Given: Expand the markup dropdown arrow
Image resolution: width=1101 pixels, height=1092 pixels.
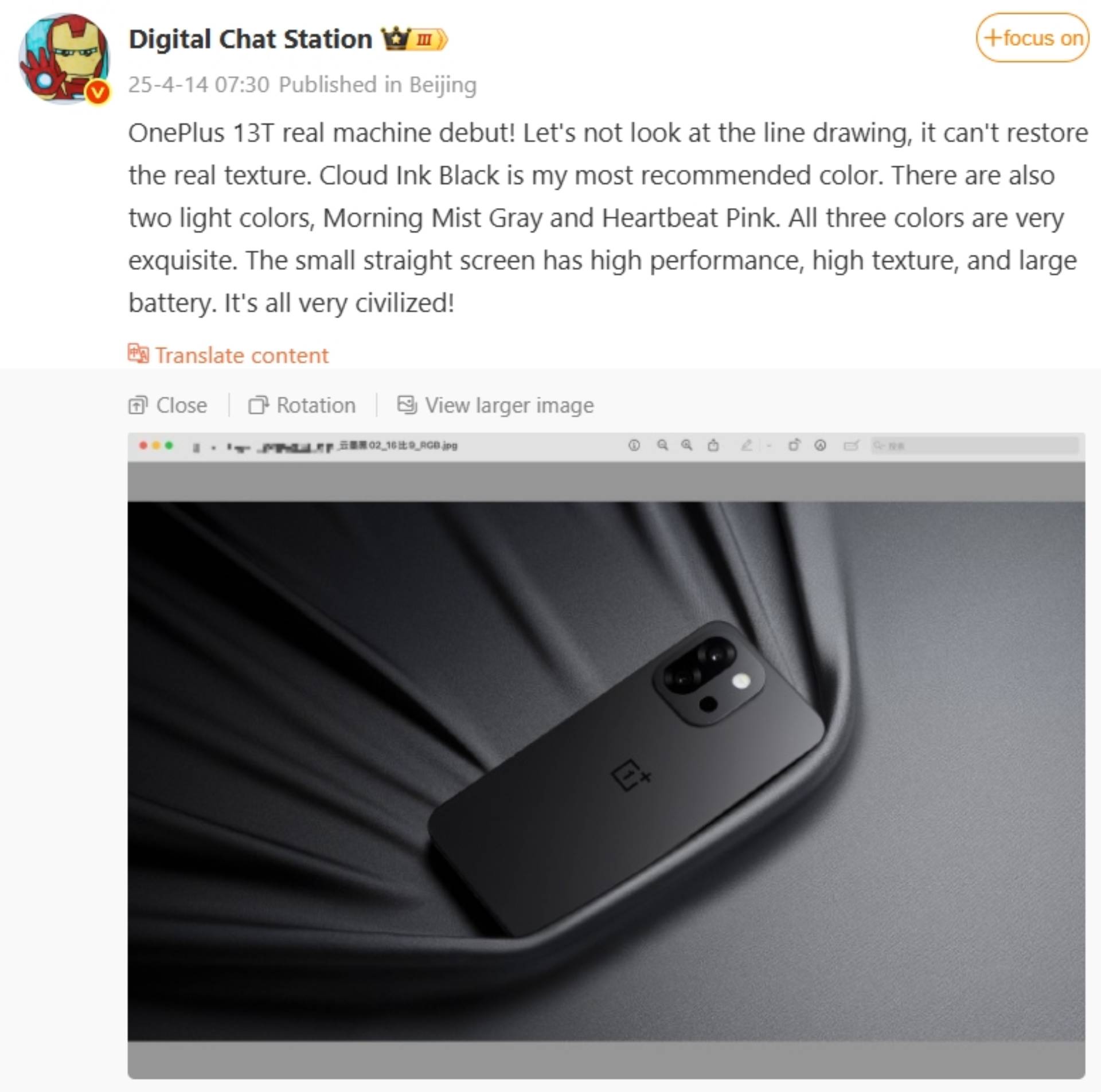Looking at the screenshot, I should pos(768,445).
